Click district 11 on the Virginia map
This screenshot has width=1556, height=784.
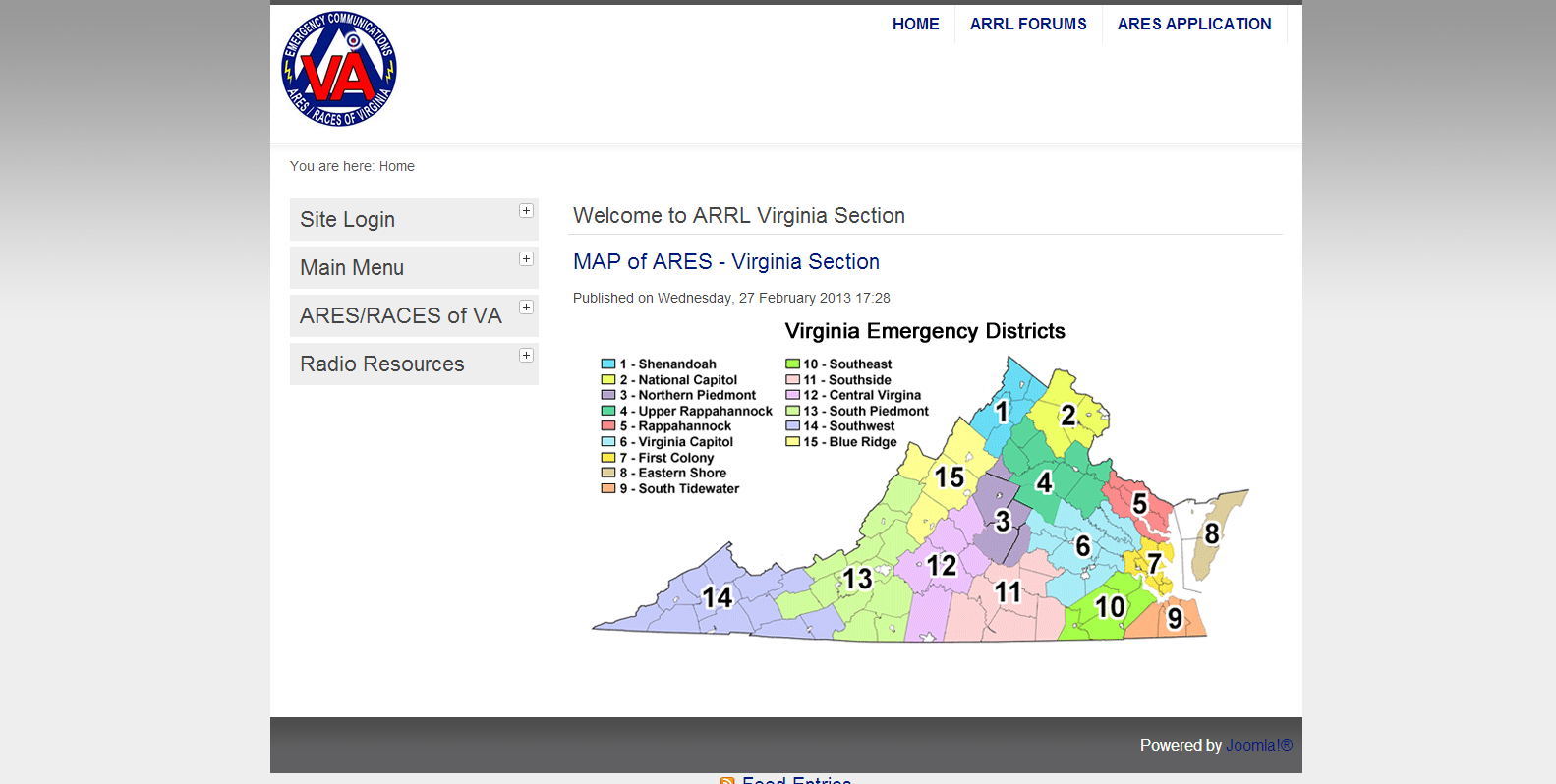click(x=1008, y=592)
